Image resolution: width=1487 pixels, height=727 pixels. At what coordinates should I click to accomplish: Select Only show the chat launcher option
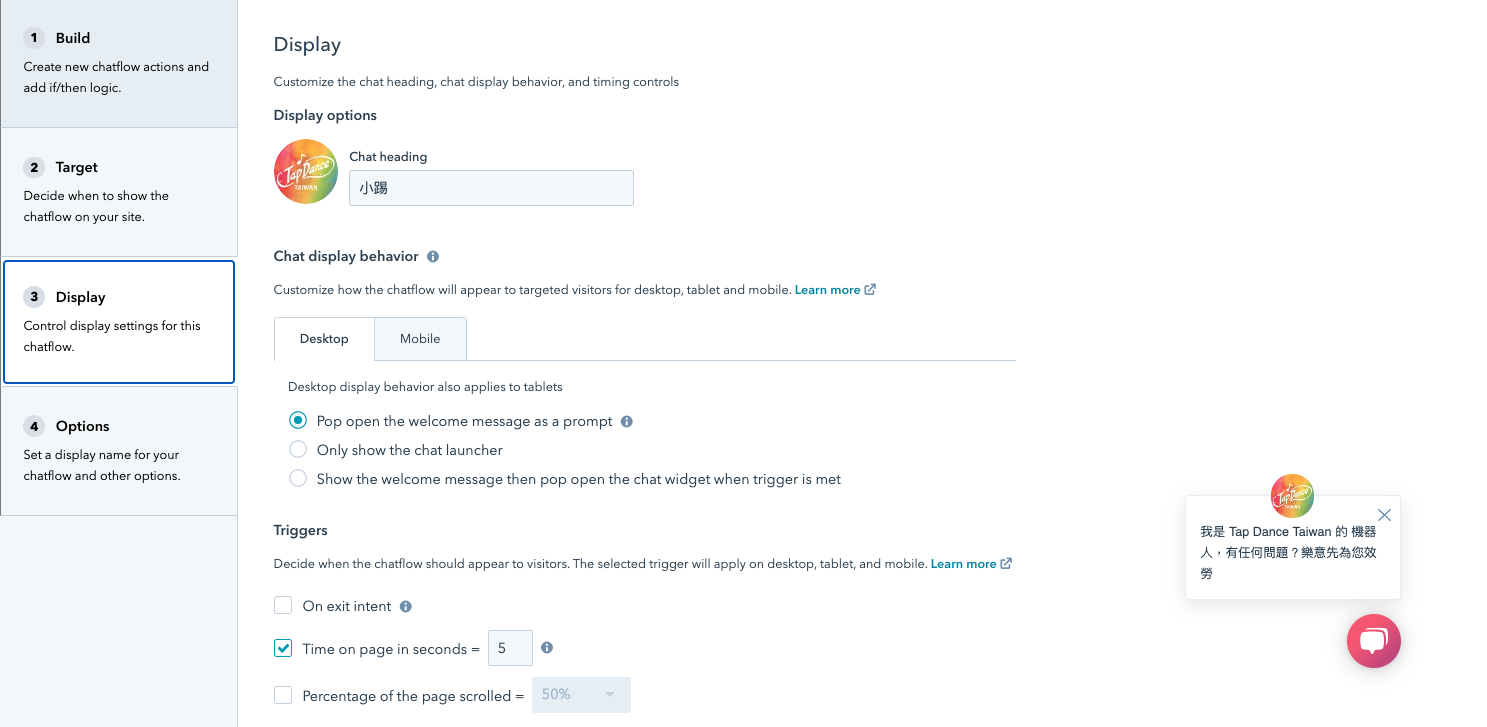(298, 450)
